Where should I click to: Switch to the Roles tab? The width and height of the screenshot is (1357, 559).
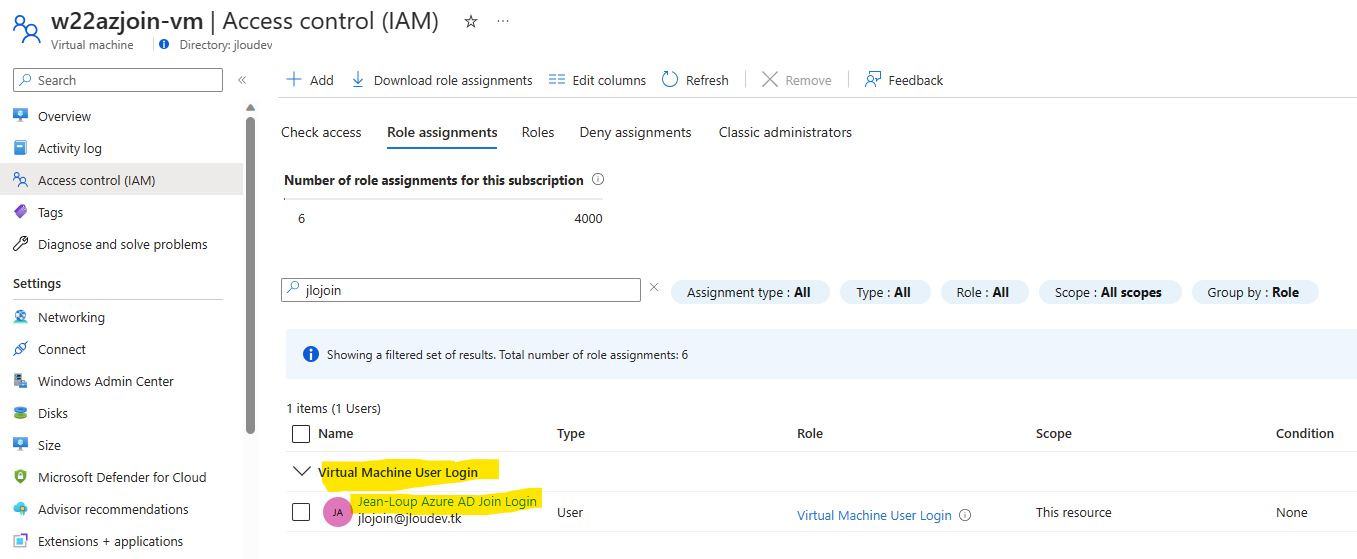(x=538, y=132)
